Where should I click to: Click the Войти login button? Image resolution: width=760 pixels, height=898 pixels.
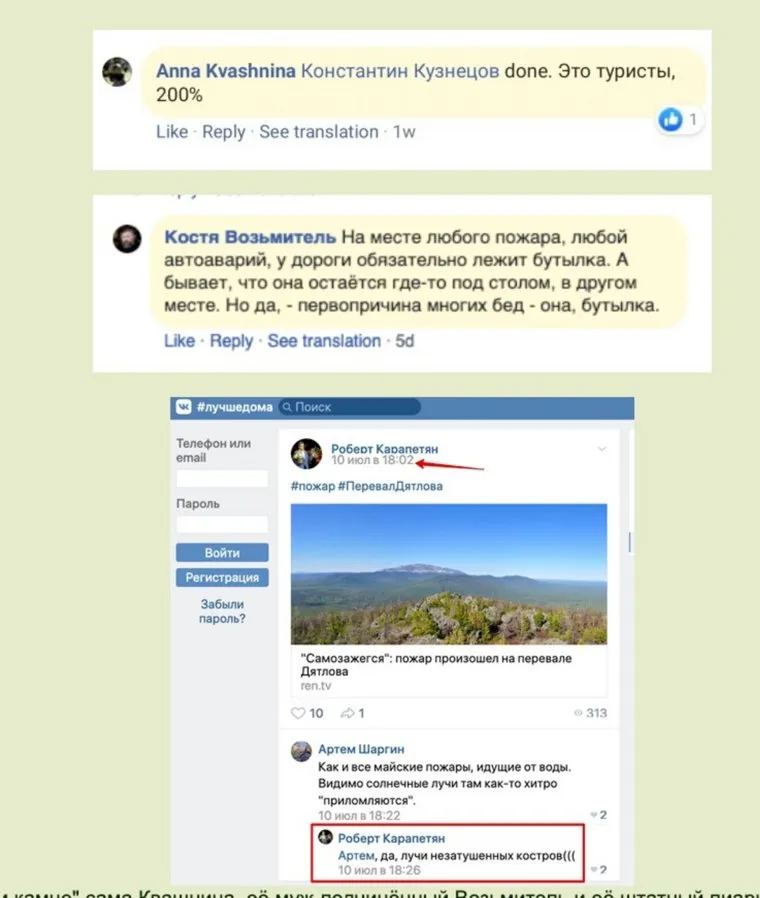pyautogui.click(x=222, y=553)
